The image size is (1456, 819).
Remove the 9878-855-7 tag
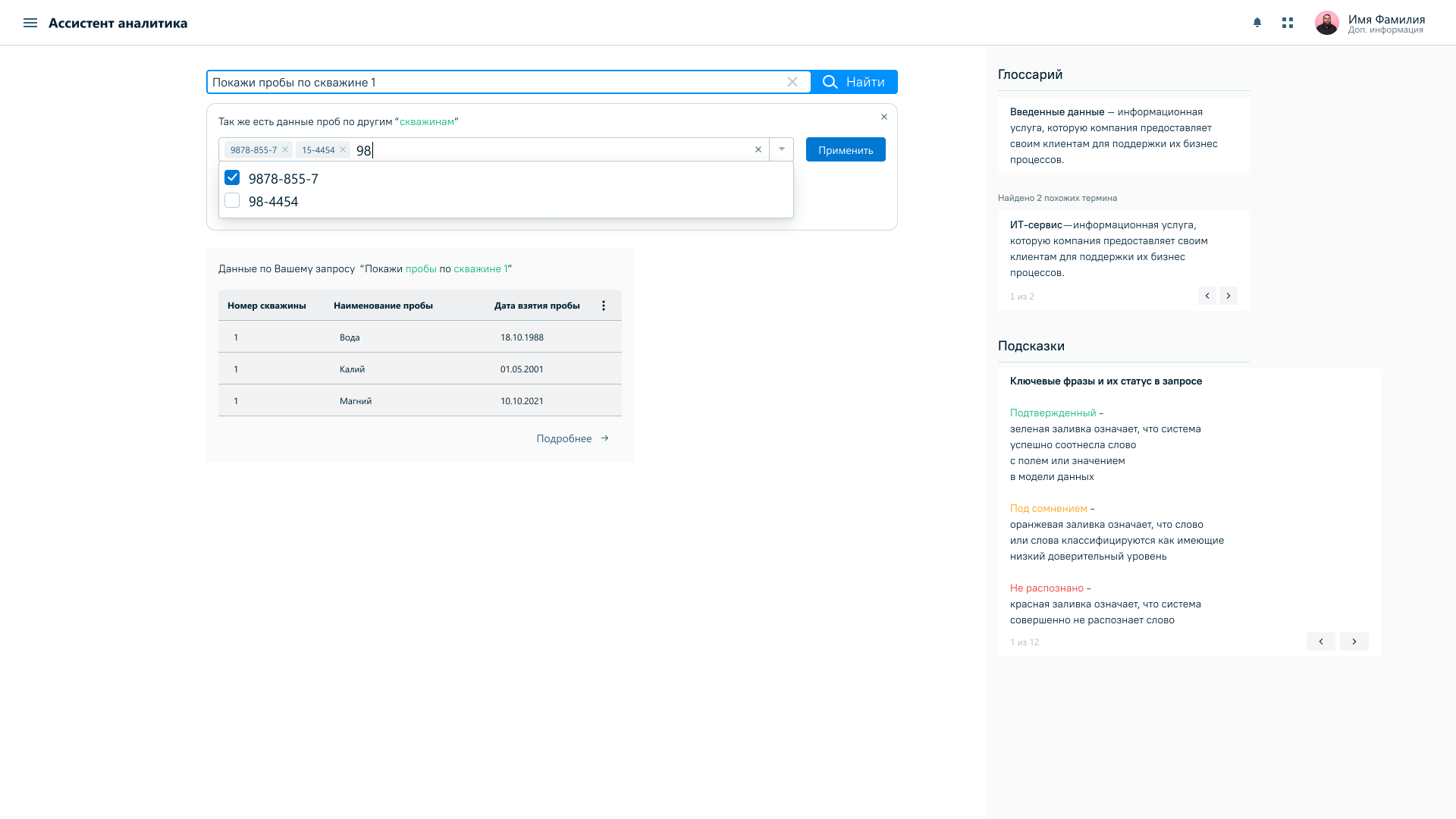point(285,149)
